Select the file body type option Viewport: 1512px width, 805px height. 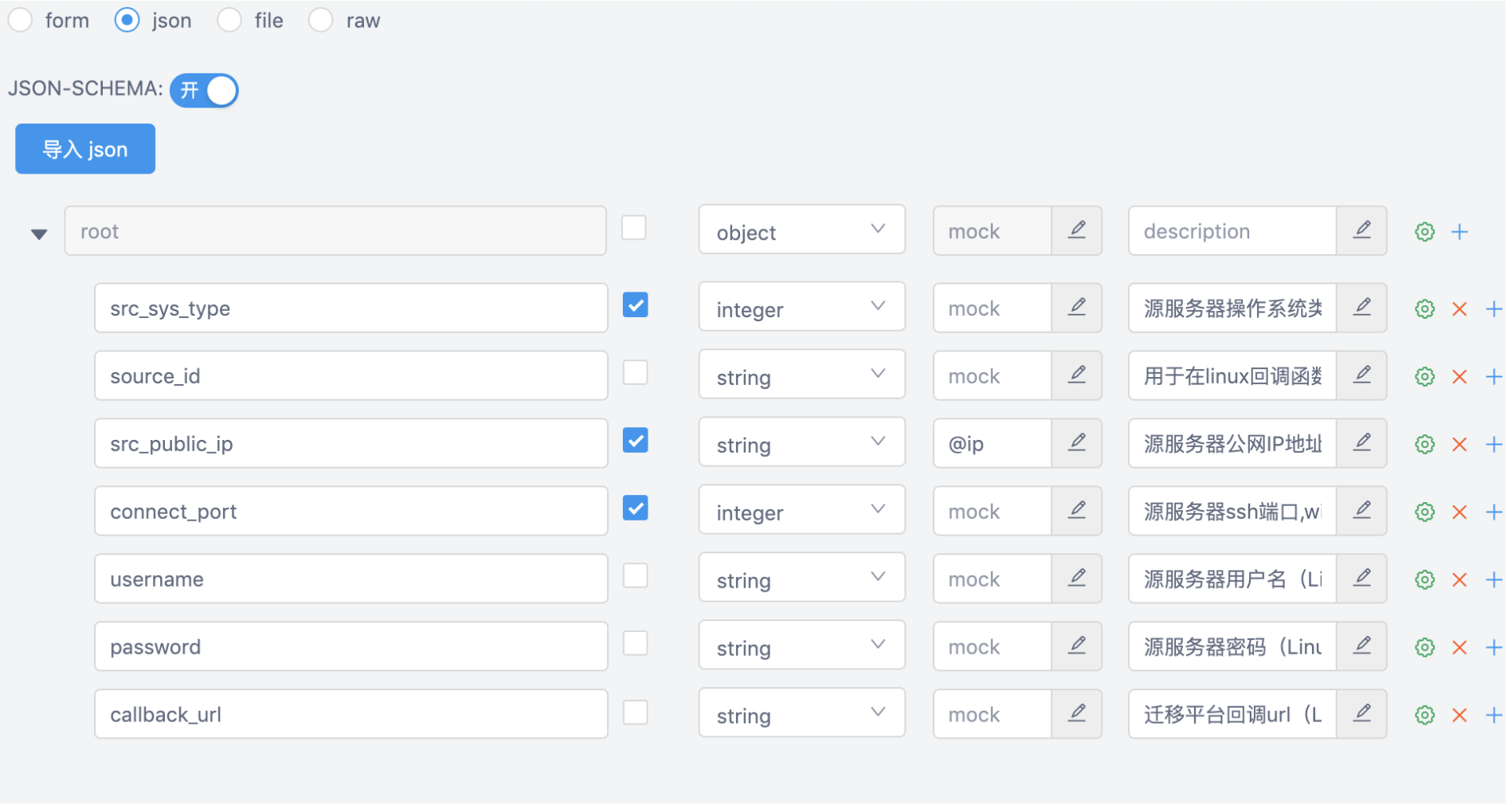(x=229, y=20)
